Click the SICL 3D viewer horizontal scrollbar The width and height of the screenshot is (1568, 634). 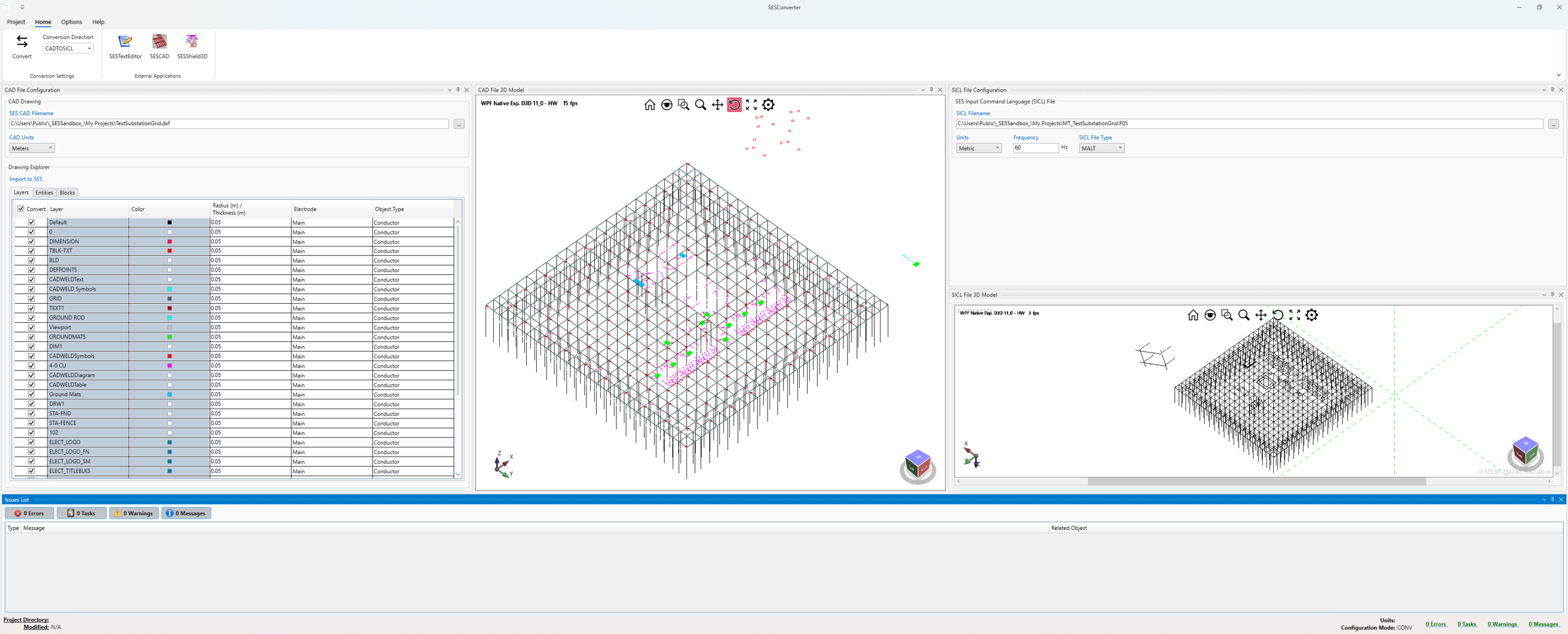coord(1256,482)
